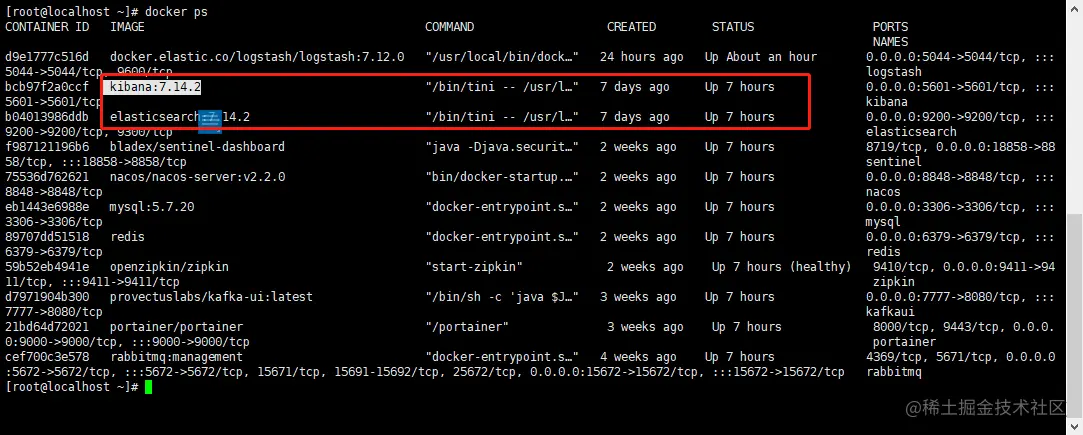This screenshot has width=1083, height=435.
Task: Click 'Up 7 hours (healthy)' status
Action: pyautogui.click(x=782, y=267)
